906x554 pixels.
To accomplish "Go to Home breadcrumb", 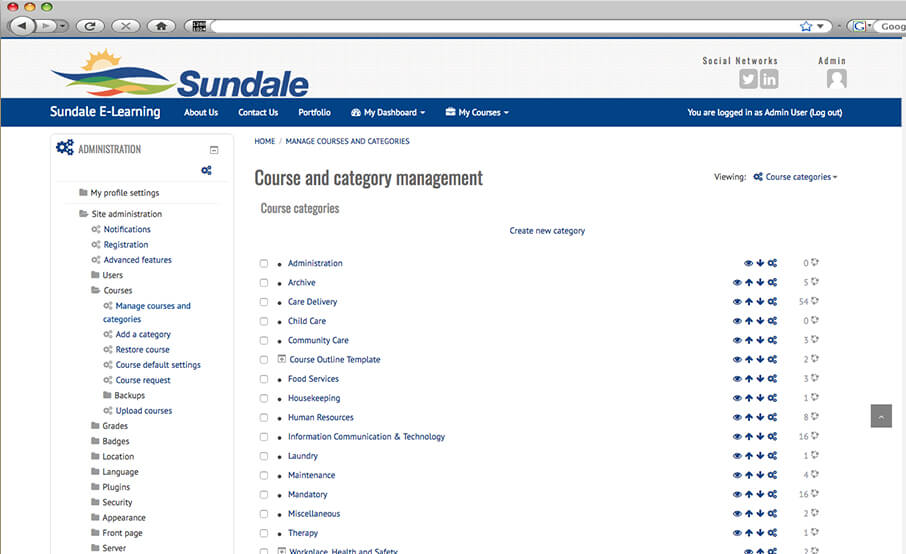I will pos(265,141).
